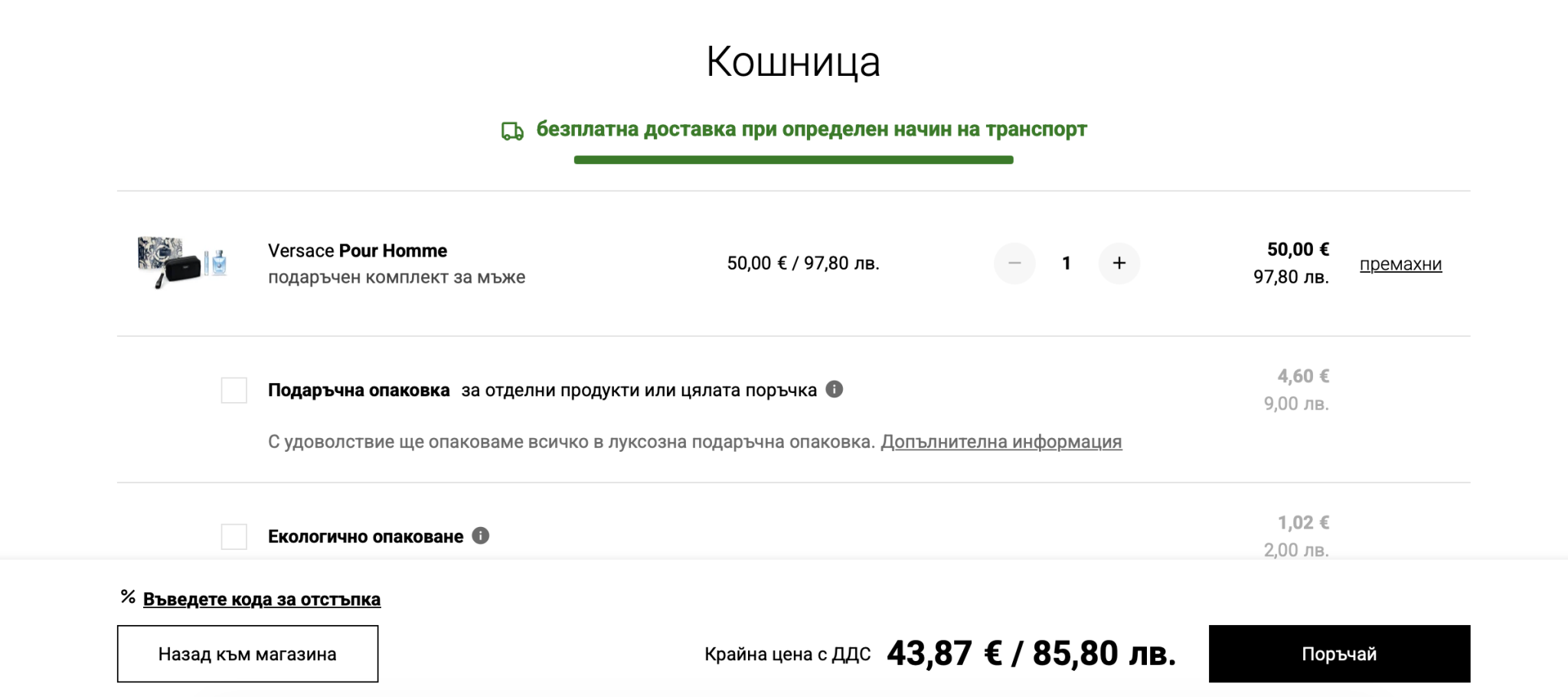
Task: Increase quantity with the plus button
Action: [x=1119, y=263]
